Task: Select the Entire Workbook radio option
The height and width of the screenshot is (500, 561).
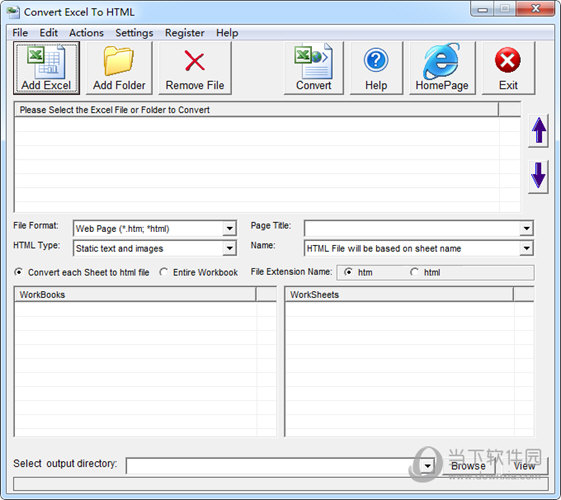Action: [x=164, y=272]
